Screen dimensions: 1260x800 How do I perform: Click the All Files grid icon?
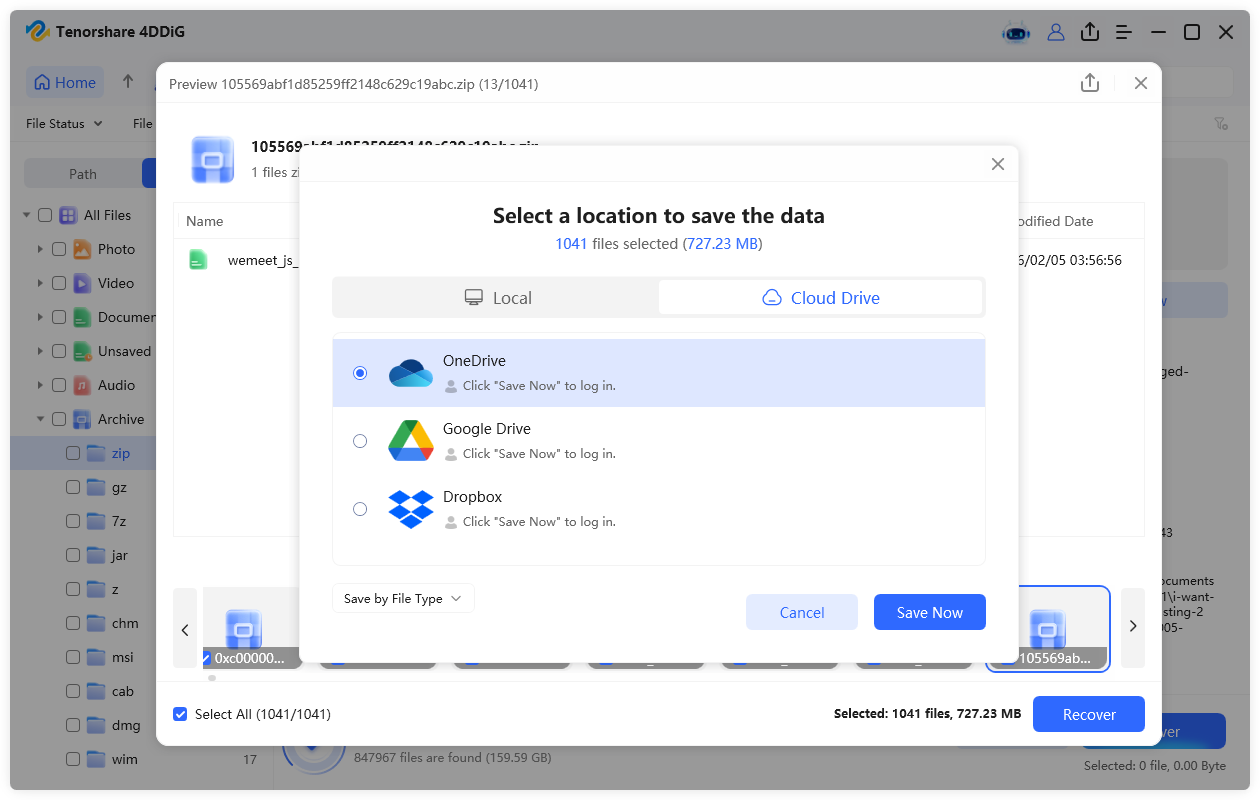[x=68, y=215]
